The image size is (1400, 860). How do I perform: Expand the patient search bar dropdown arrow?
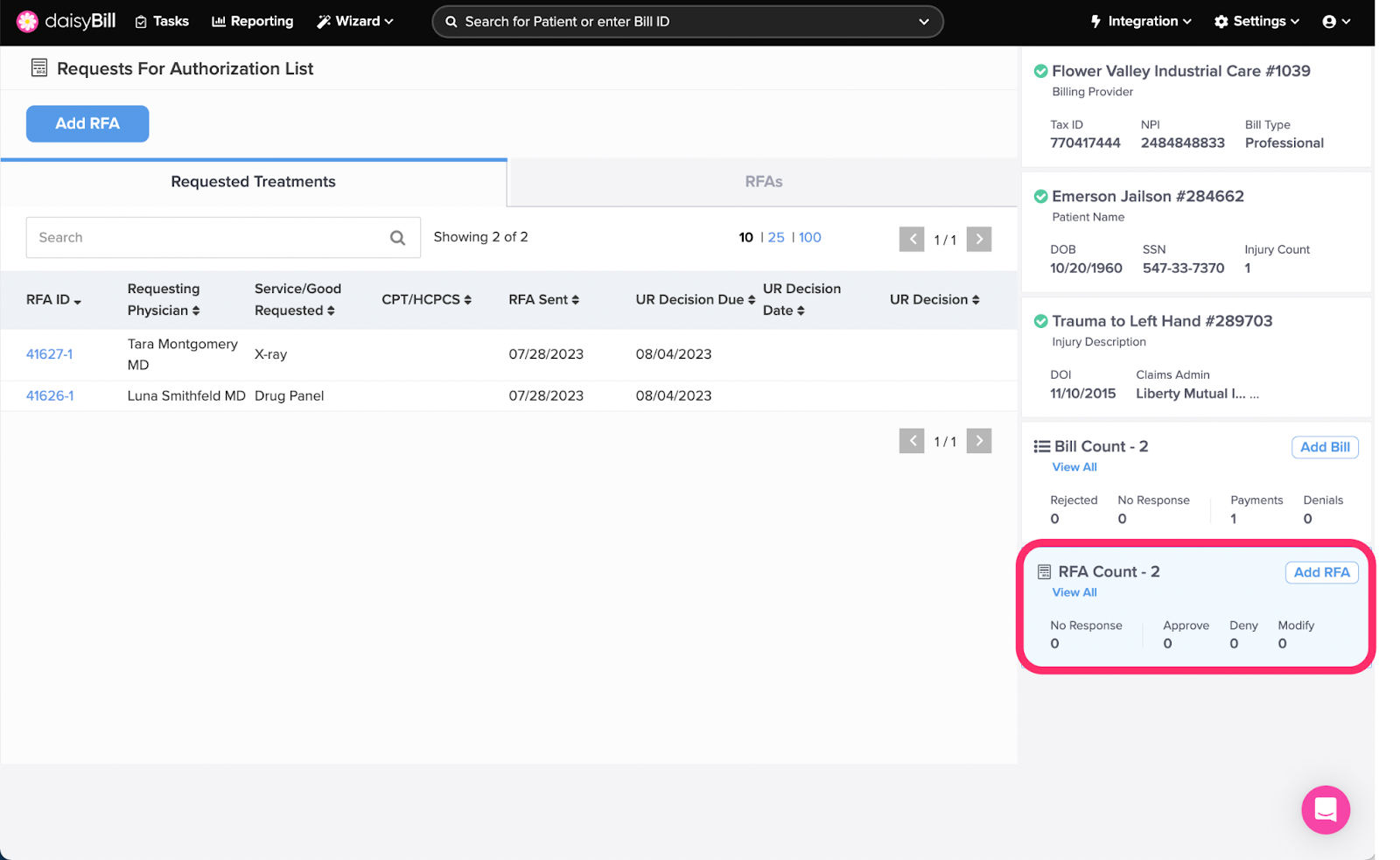(923, 22)
